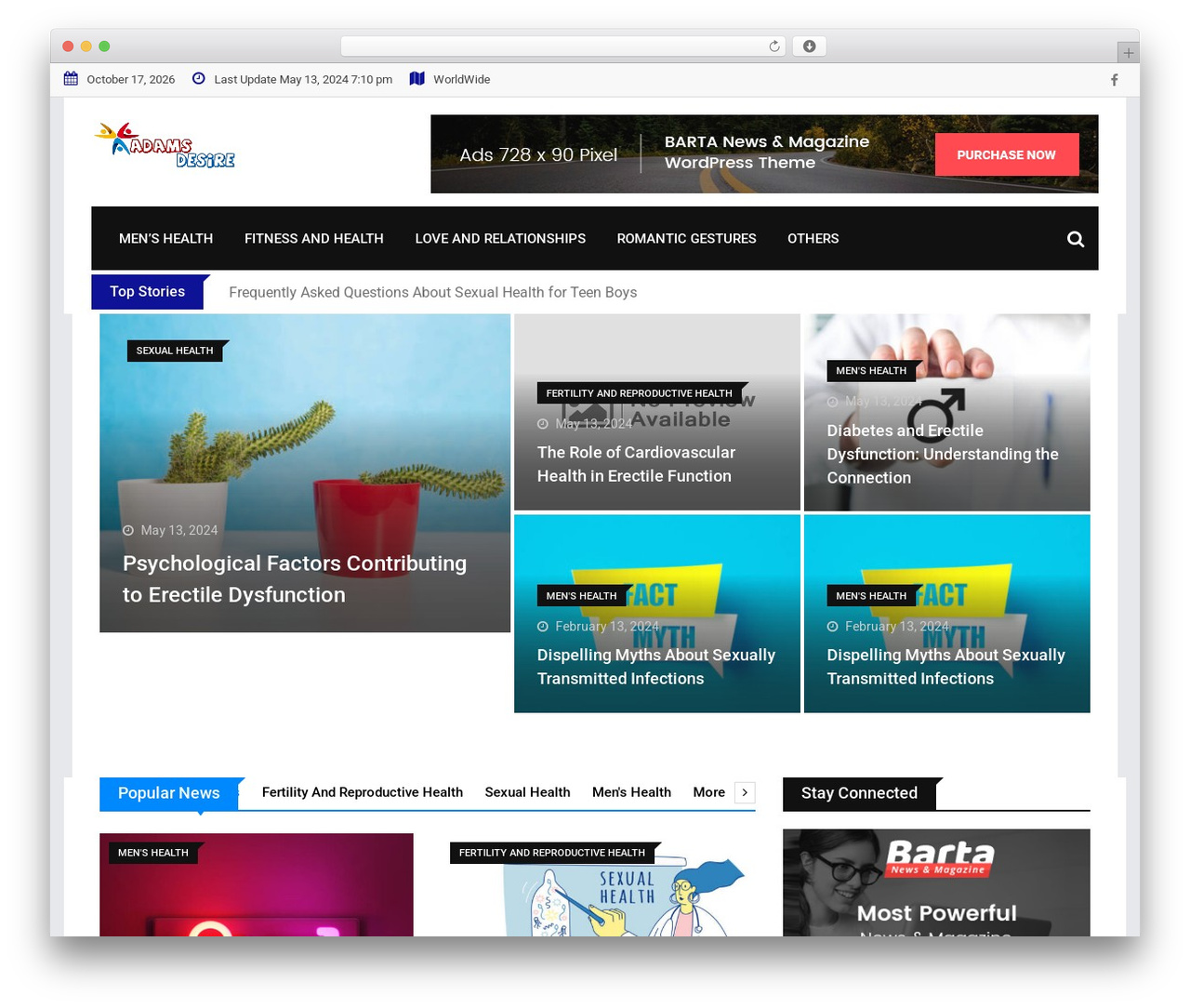This screenshot has width=1190, height=1008.
Task: Open the Top Stories teen boys headline
Action: pos(432,292)
